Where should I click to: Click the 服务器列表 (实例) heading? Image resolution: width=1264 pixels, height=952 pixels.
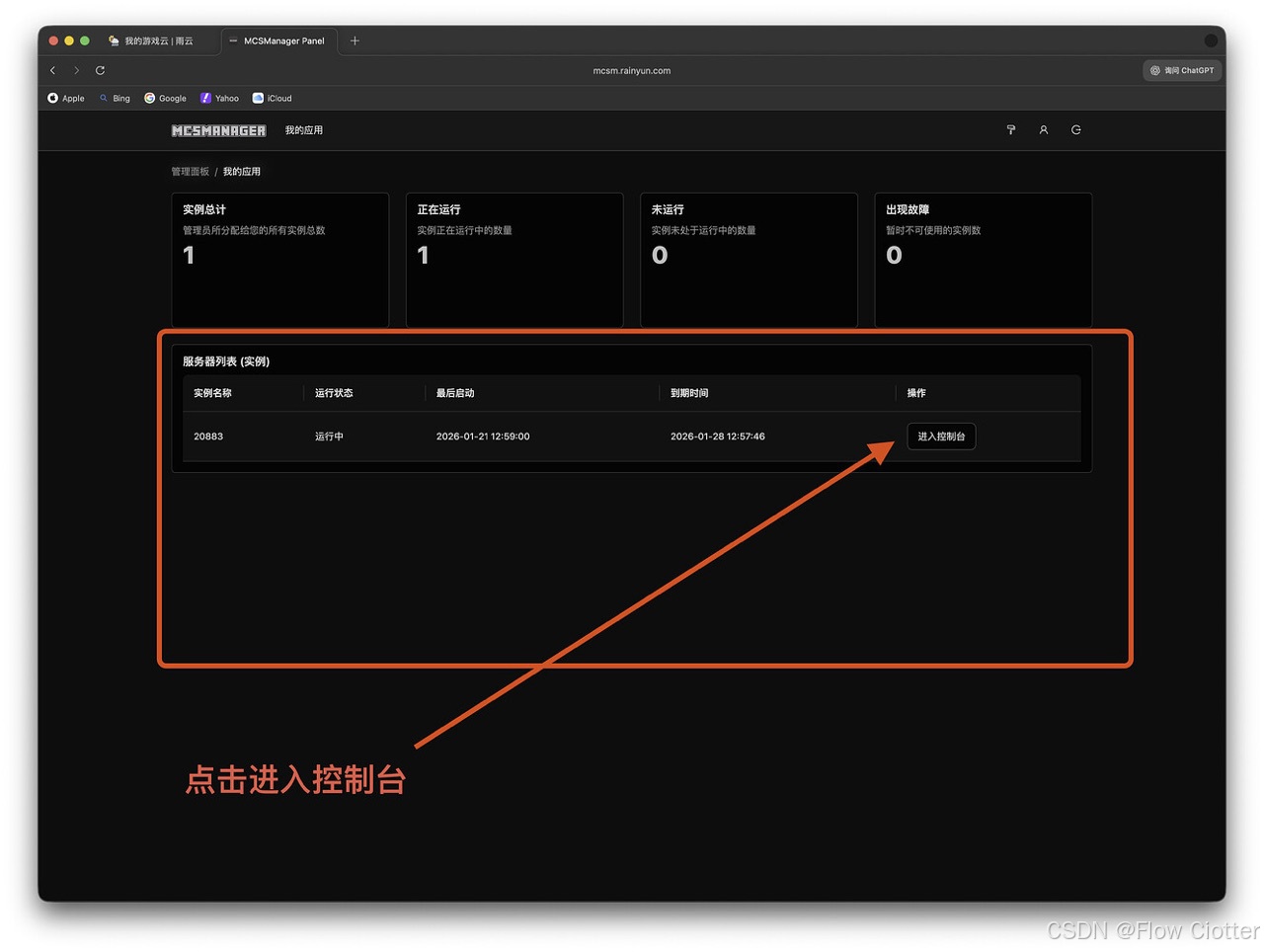(226, 361)
